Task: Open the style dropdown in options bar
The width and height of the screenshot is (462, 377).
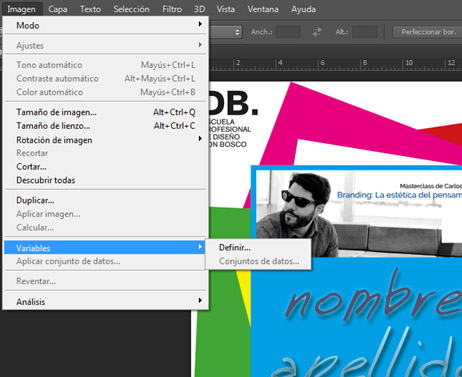Action: [x=225, y=32]
